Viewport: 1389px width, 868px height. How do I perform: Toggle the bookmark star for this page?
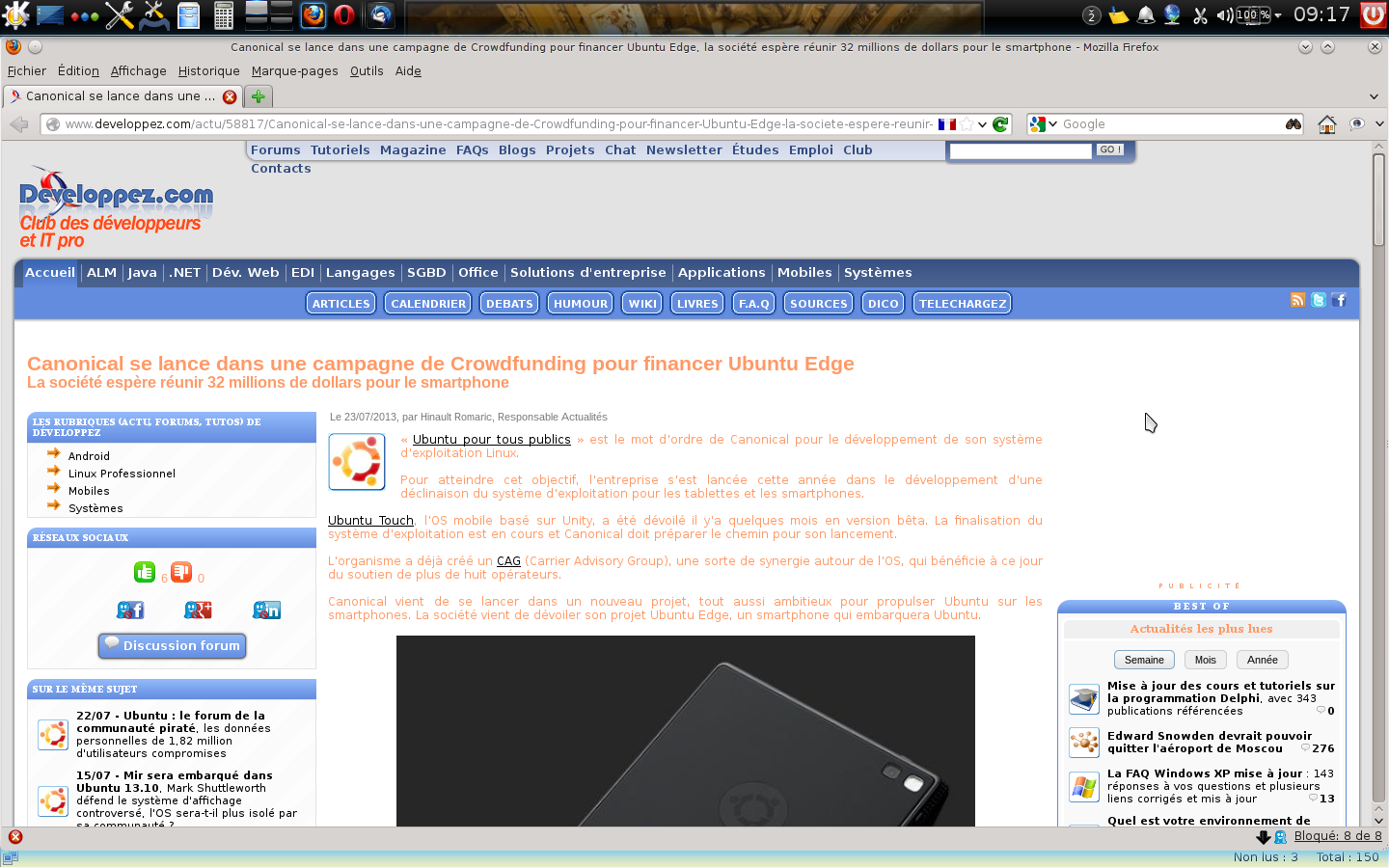[967, 124]
